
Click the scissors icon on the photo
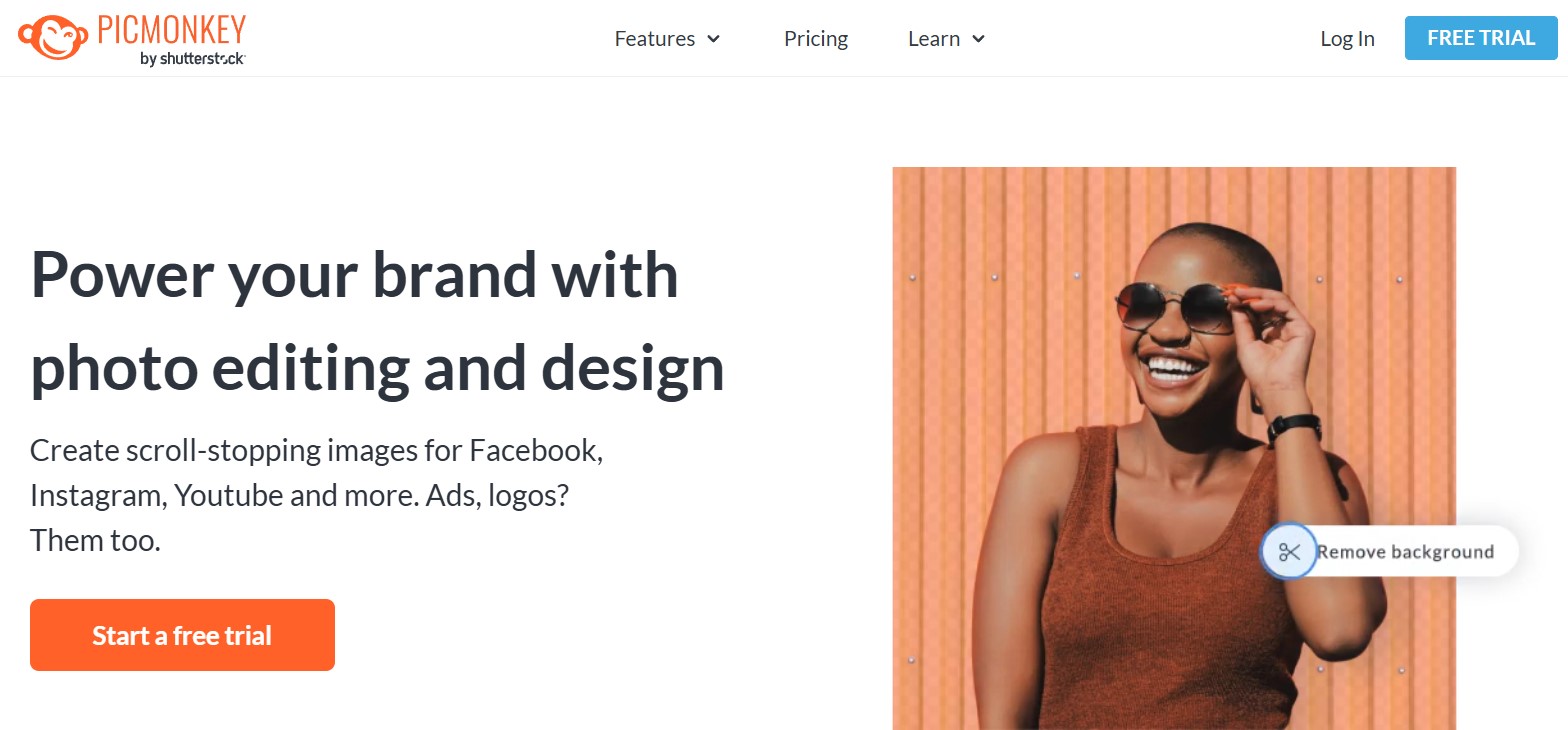coord(1288,551)
